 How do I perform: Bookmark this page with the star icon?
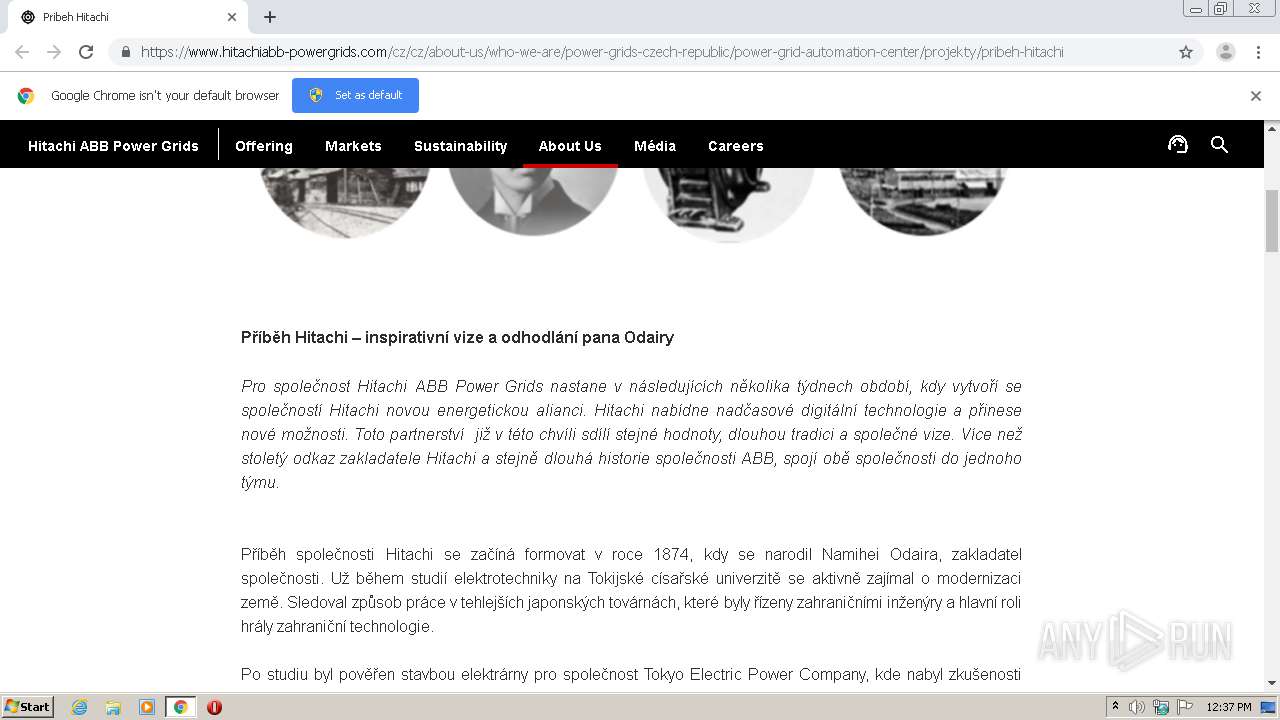(x=1186, y=52)
